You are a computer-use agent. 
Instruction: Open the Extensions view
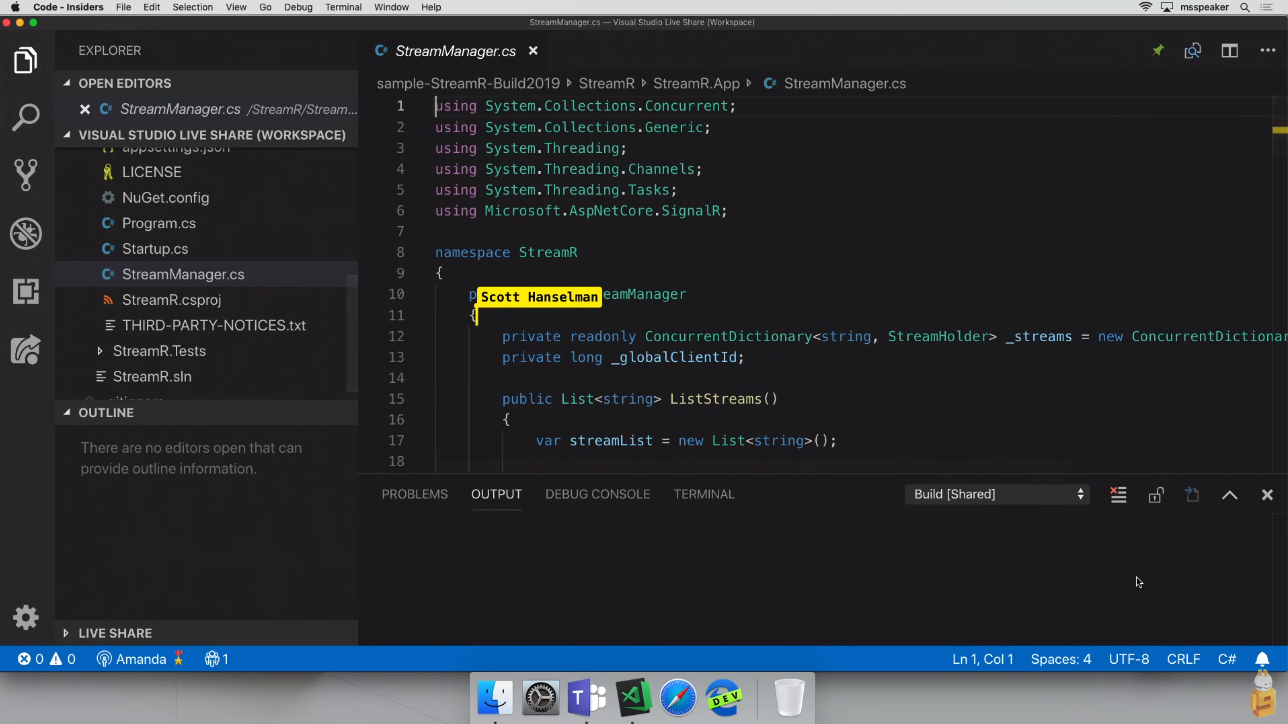click(26, 291)
